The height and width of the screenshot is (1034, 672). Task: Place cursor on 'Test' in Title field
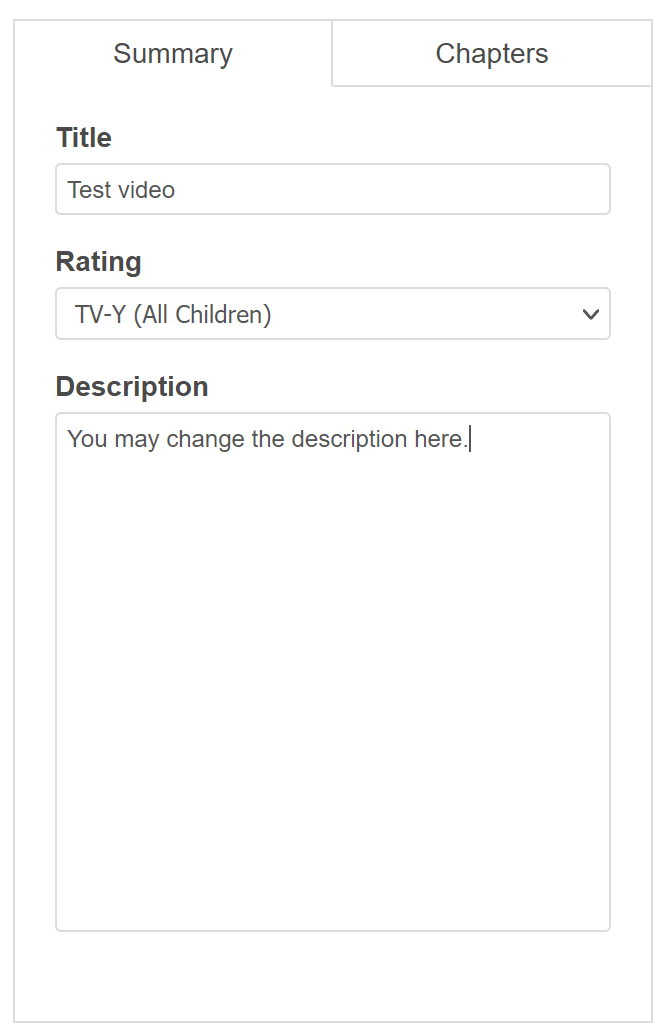(88, 190)
